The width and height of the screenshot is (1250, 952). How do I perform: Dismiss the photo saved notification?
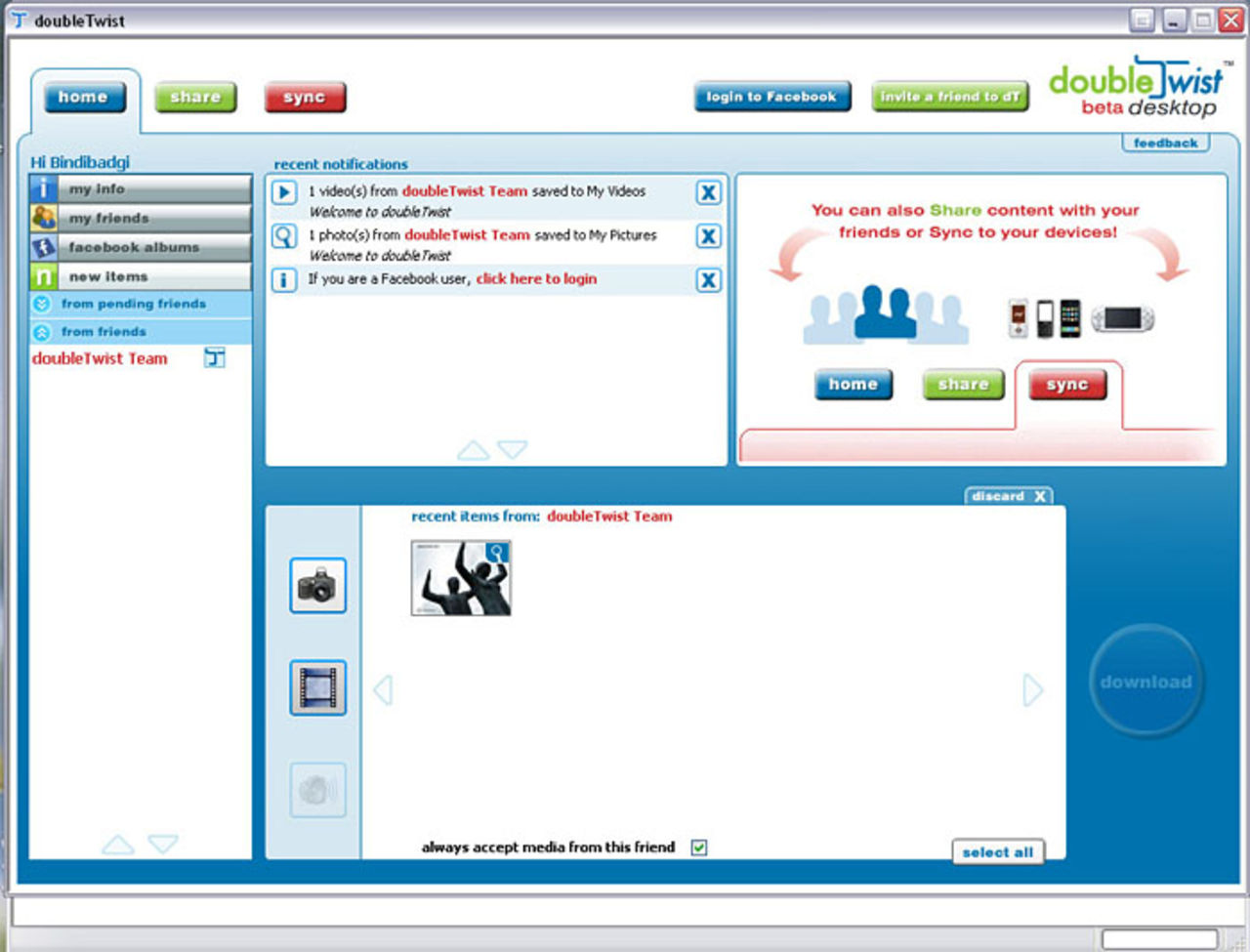708,236
